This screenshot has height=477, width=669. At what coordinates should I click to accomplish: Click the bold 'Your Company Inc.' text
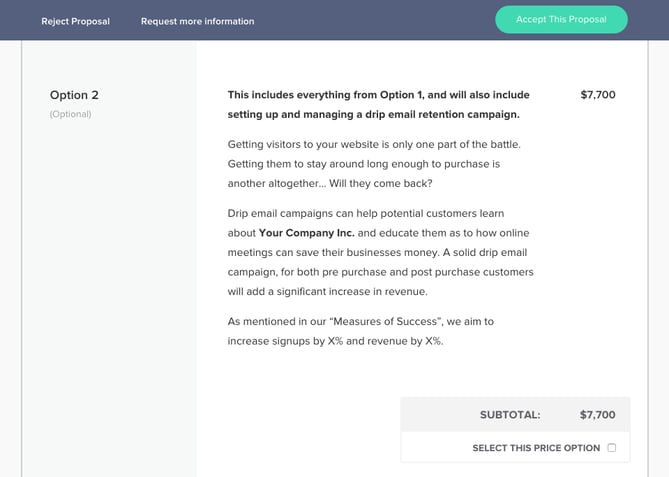tap(298, 233)
